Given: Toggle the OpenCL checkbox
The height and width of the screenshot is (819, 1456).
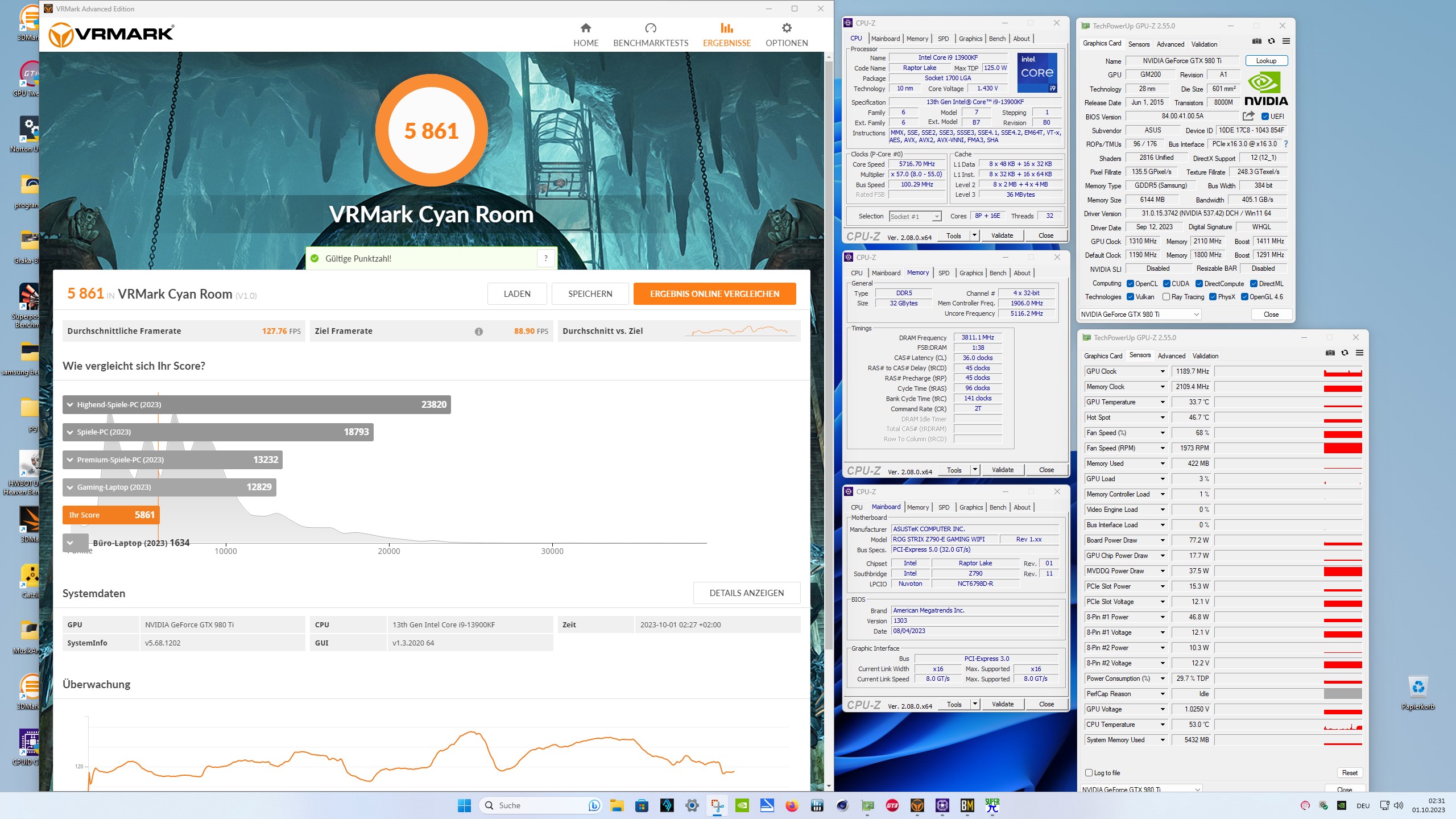Looking at the screenshot, I should (1130, 284).
